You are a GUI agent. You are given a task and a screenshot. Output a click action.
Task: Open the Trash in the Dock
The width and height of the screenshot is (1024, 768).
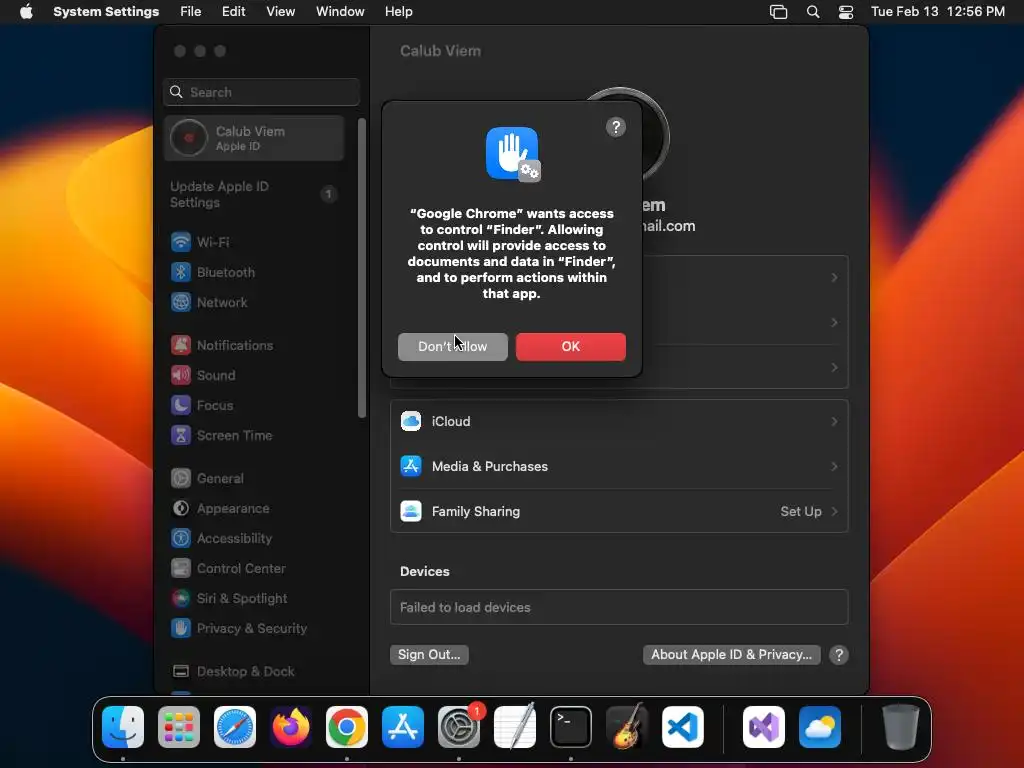901,727
